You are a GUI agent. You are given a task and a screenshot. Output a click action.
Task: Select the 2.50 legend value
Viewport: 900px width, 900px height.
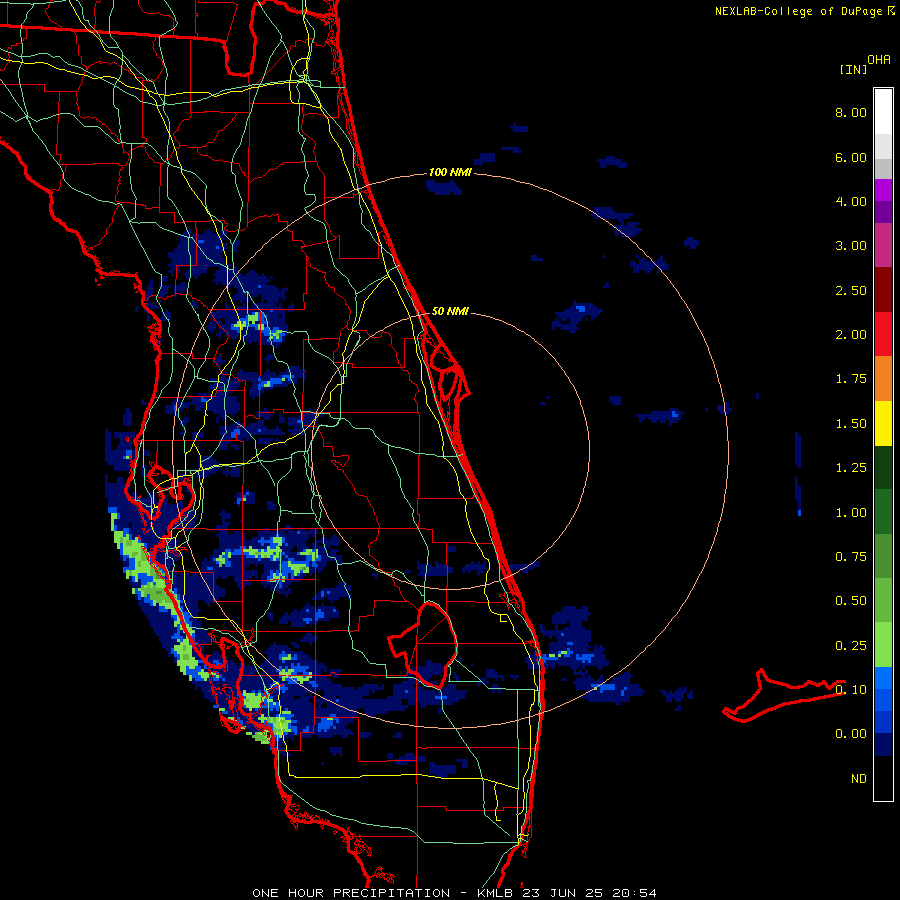pos(851,290)
